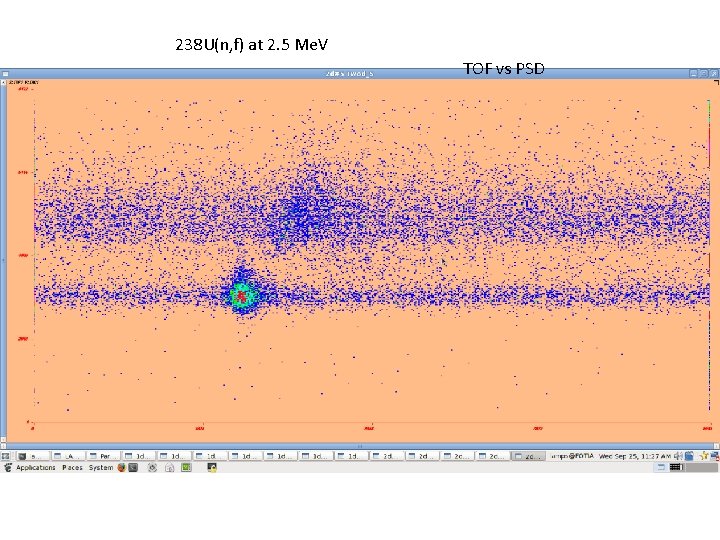Click the user name @FOTIA in the panel

click(573, 456)
